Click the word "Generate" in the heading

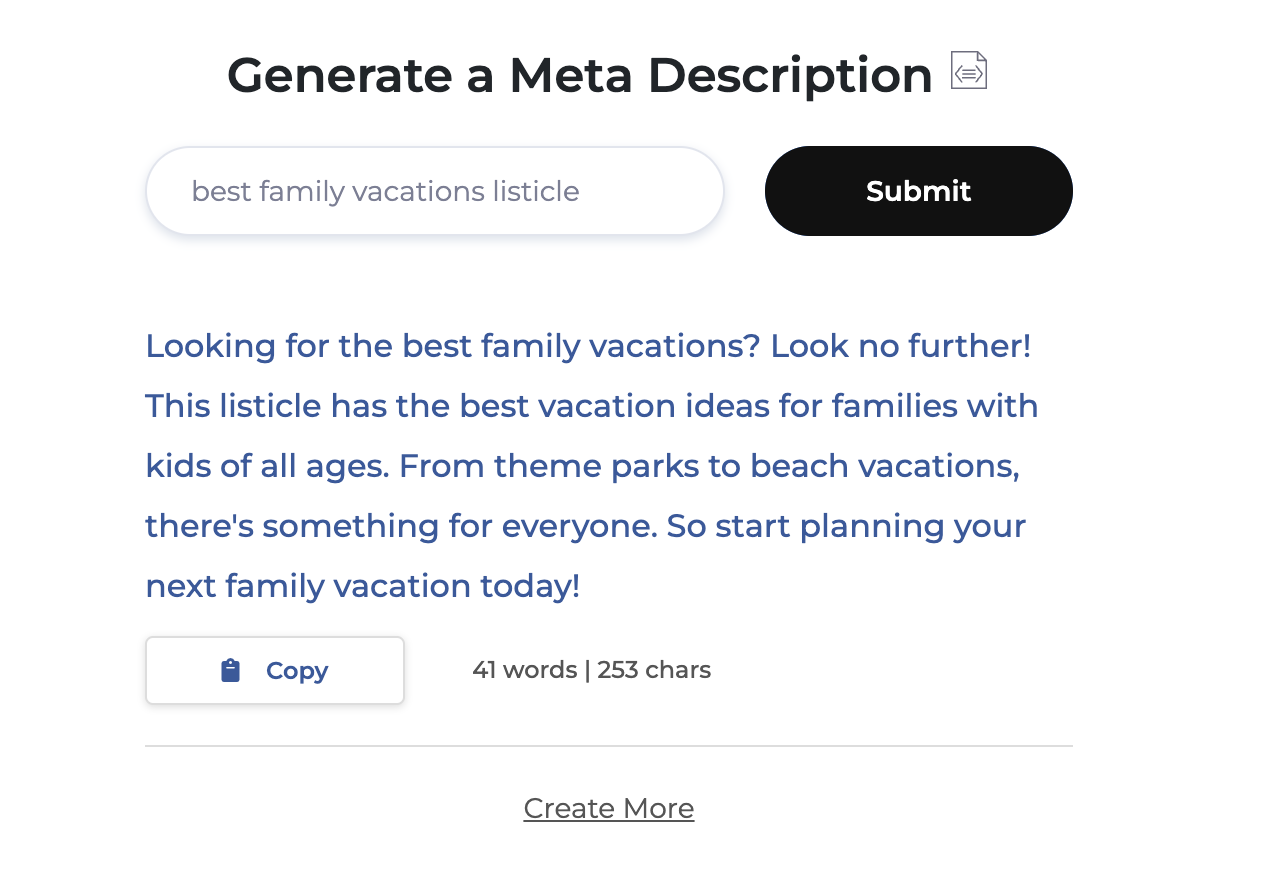click(339, 75)
